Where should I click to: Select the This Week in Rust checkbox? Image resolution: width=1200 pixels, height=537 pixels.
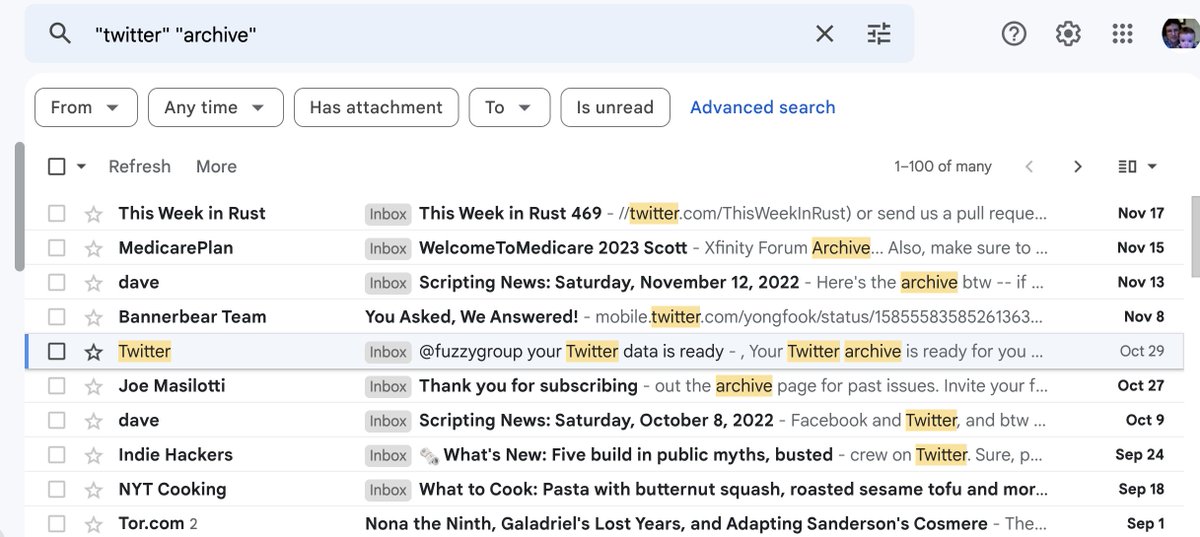point(57,213)
